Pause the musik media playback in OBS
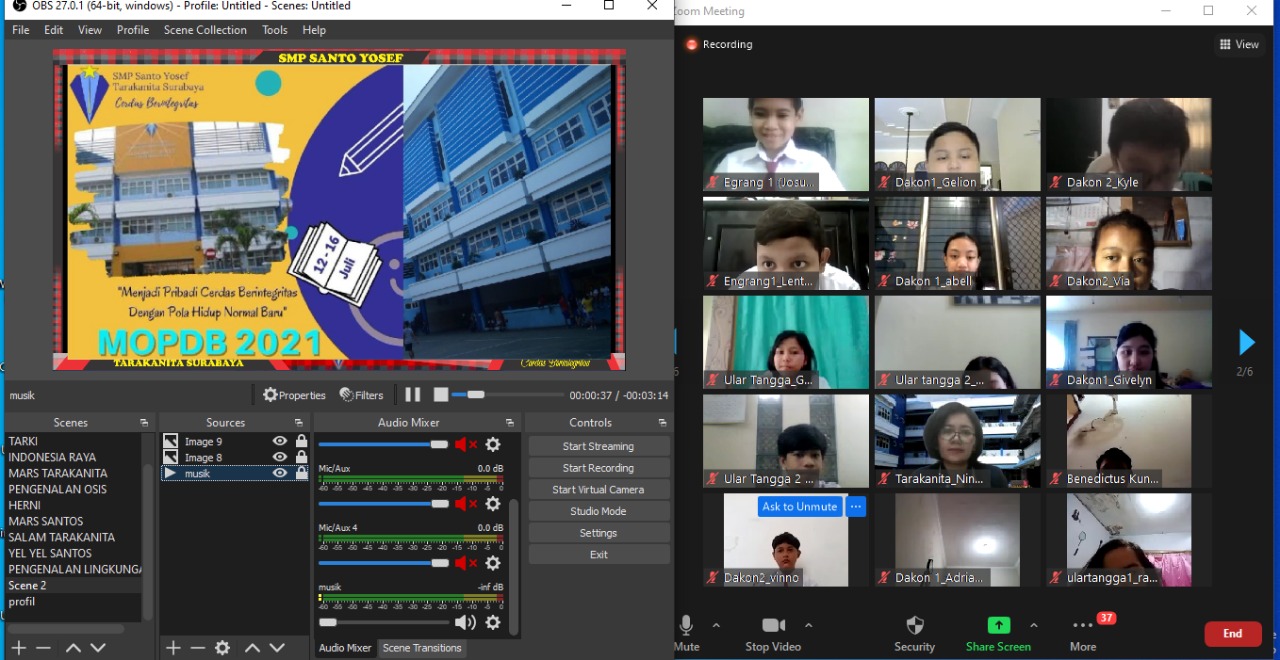Screen dimensions: 1280x660 tap(413, 395)
